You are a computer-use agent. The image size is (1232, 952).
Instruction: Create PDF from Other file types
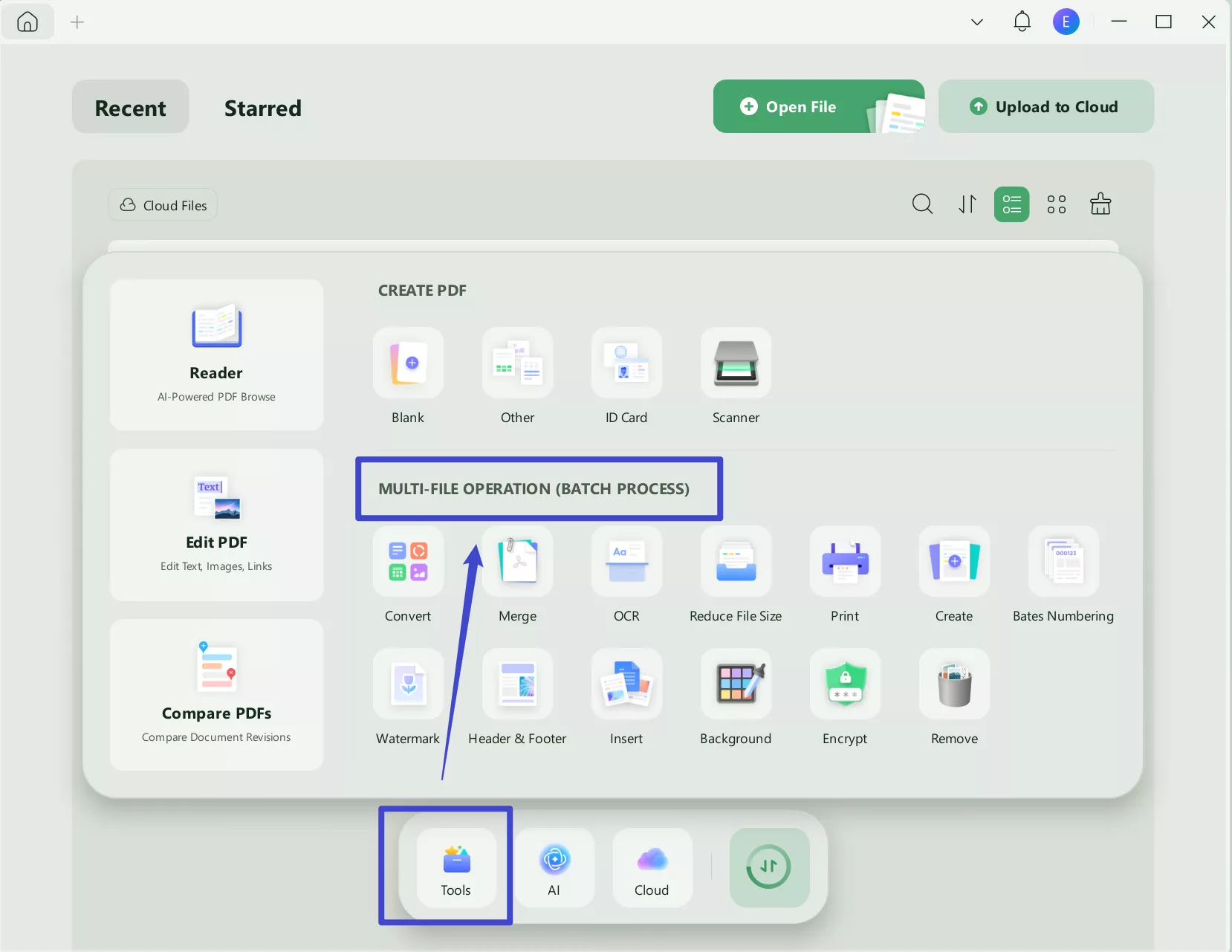click(x=517, y=363)
